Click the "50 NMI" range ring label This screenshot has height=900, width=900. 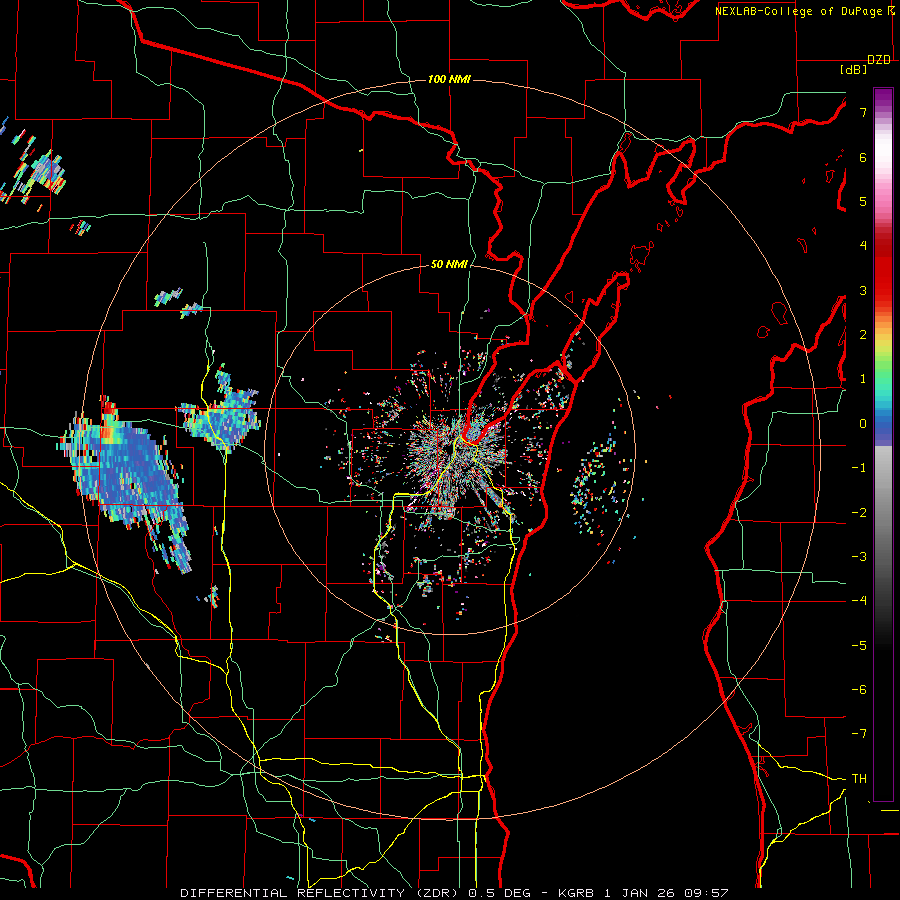tap(449, 265)
